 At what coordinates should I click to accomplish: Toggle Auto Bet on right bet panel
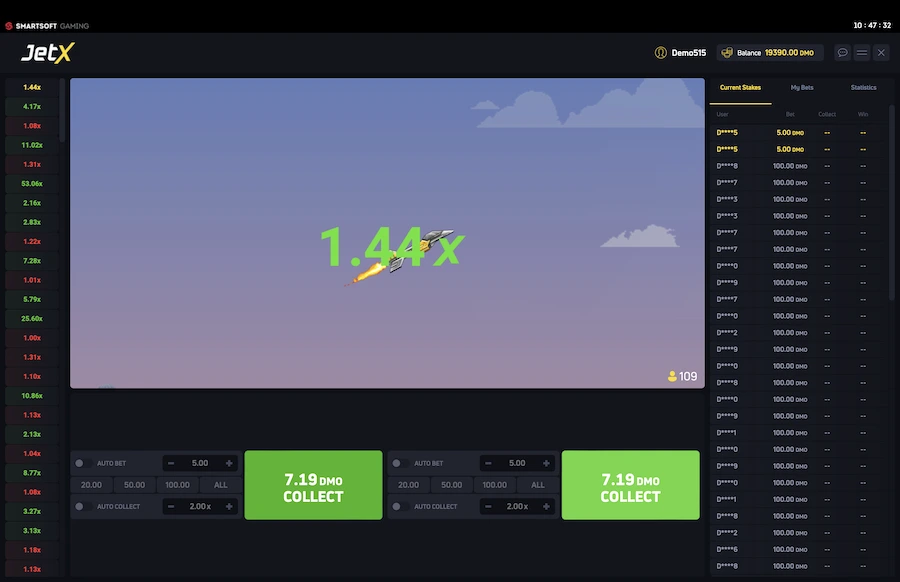click(399, 463)
